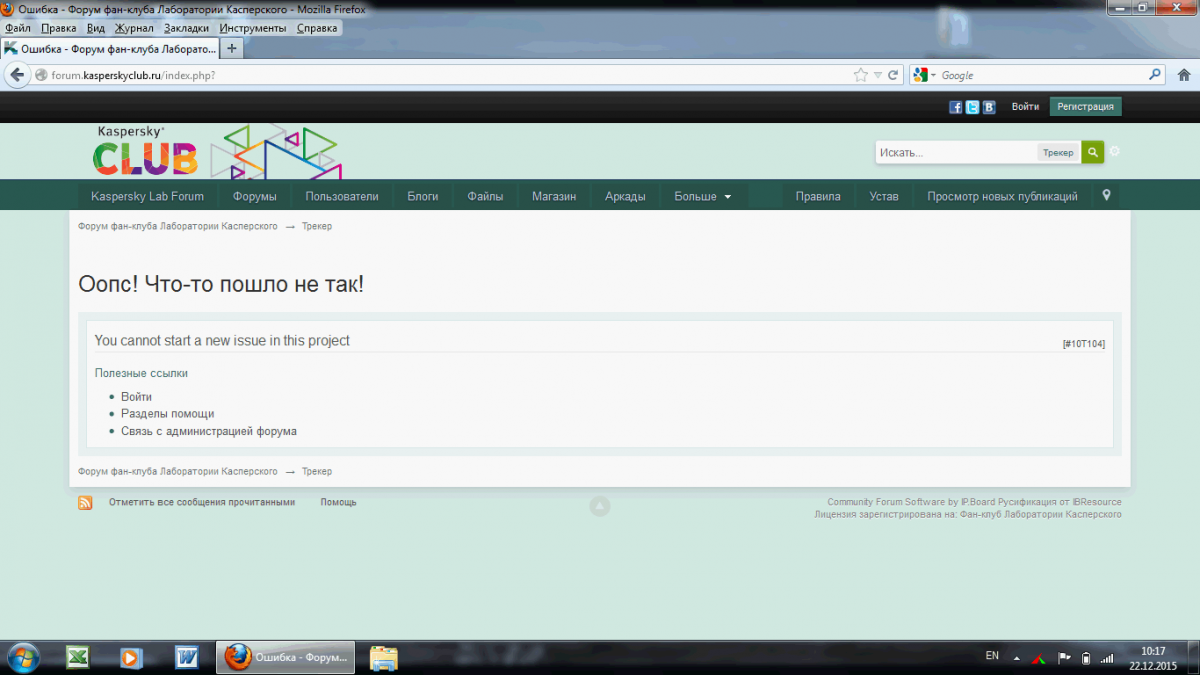Bookmark page with the star icon

pyautogui.click(x=861, y=75)
